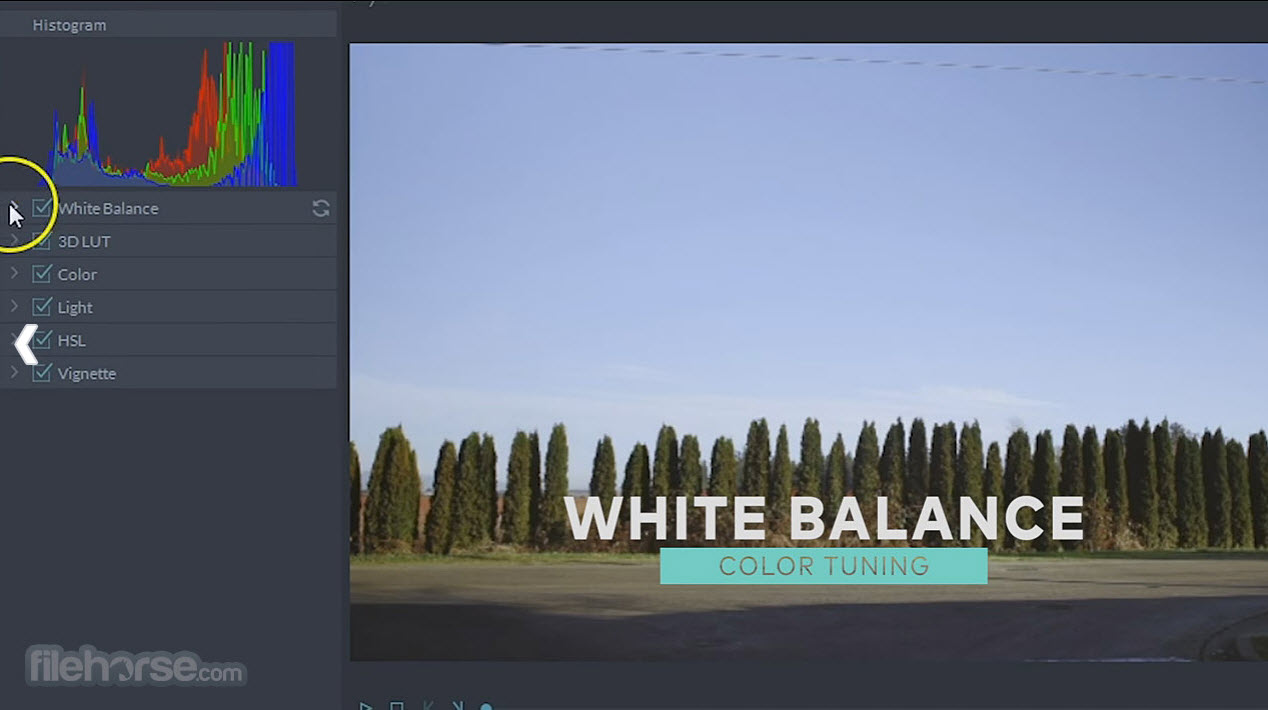
Task: Click the blue playhead dot
Action: coord(486,706)
